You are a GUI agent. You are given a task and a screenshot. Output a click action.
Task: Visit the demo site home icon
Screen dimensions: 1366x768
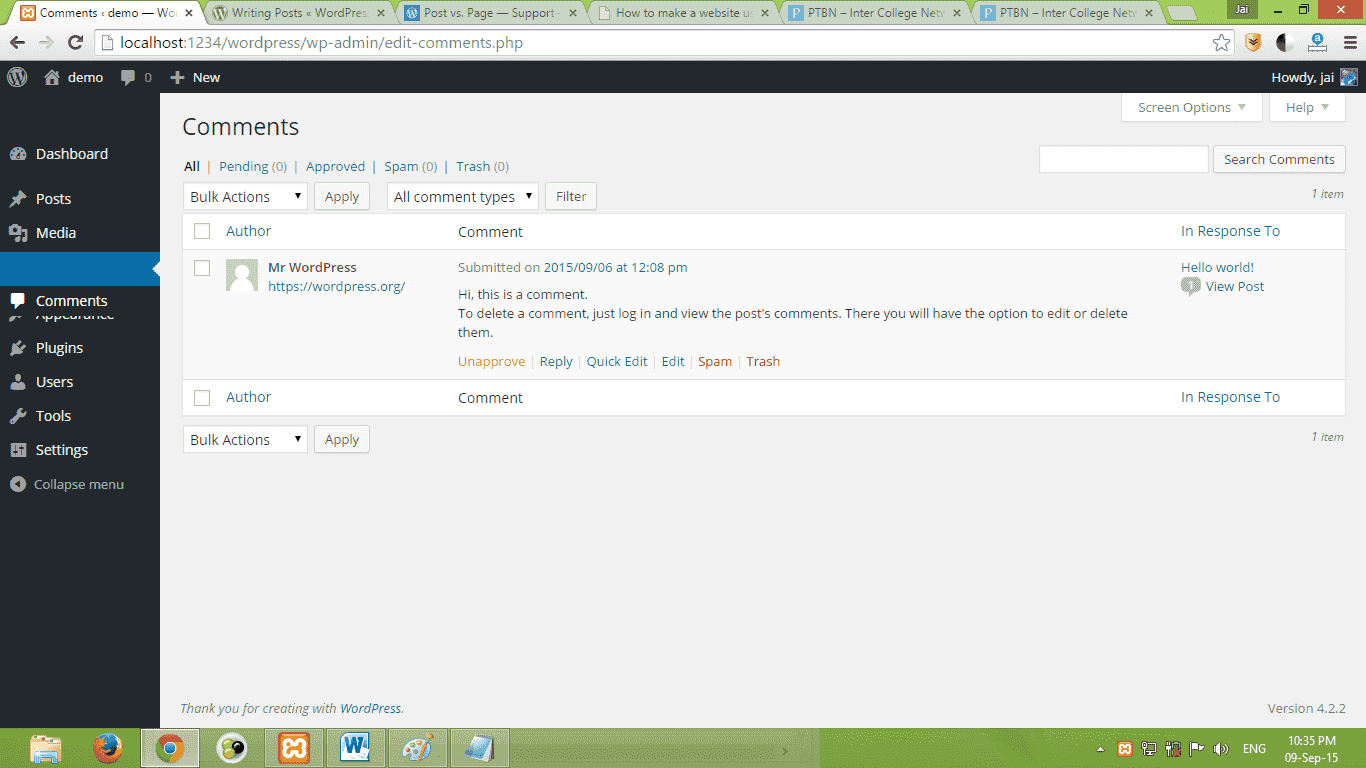52,77
